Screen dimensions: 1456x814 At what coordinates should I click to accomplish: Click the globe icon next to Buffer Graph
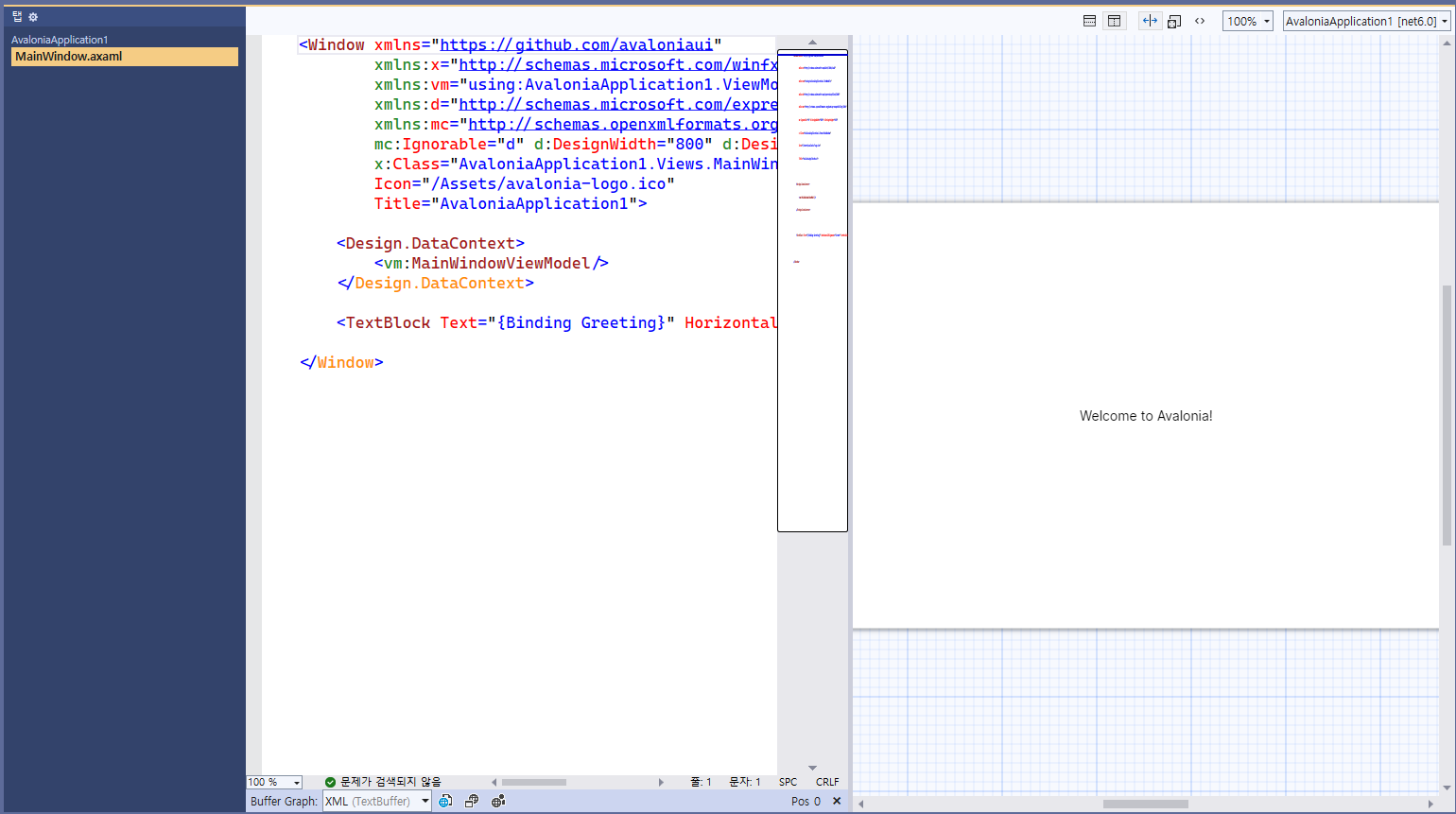tap(445, 801)
